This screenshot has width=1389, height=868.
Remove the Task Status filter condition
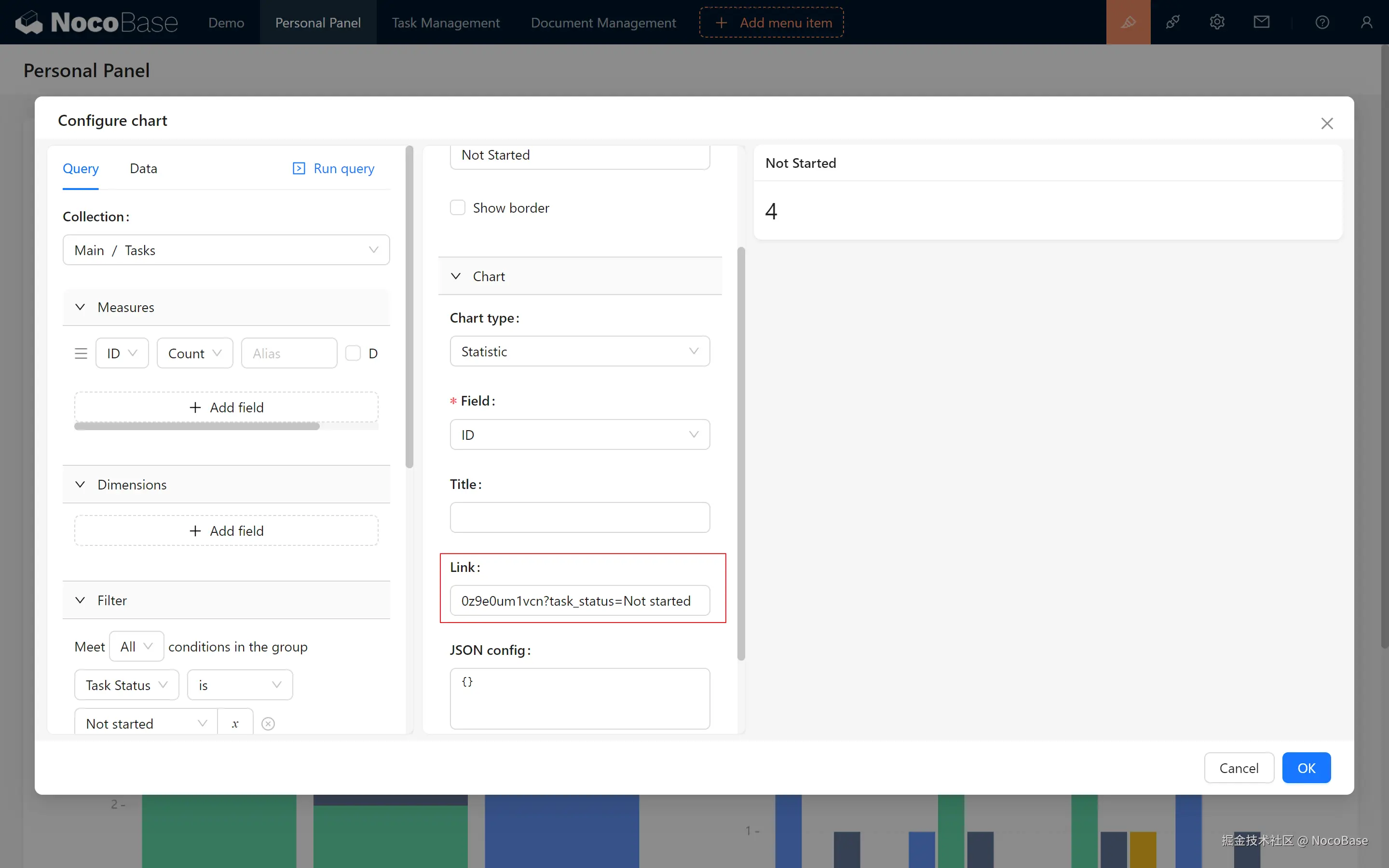pyautogui.click(x=268, y=723)
